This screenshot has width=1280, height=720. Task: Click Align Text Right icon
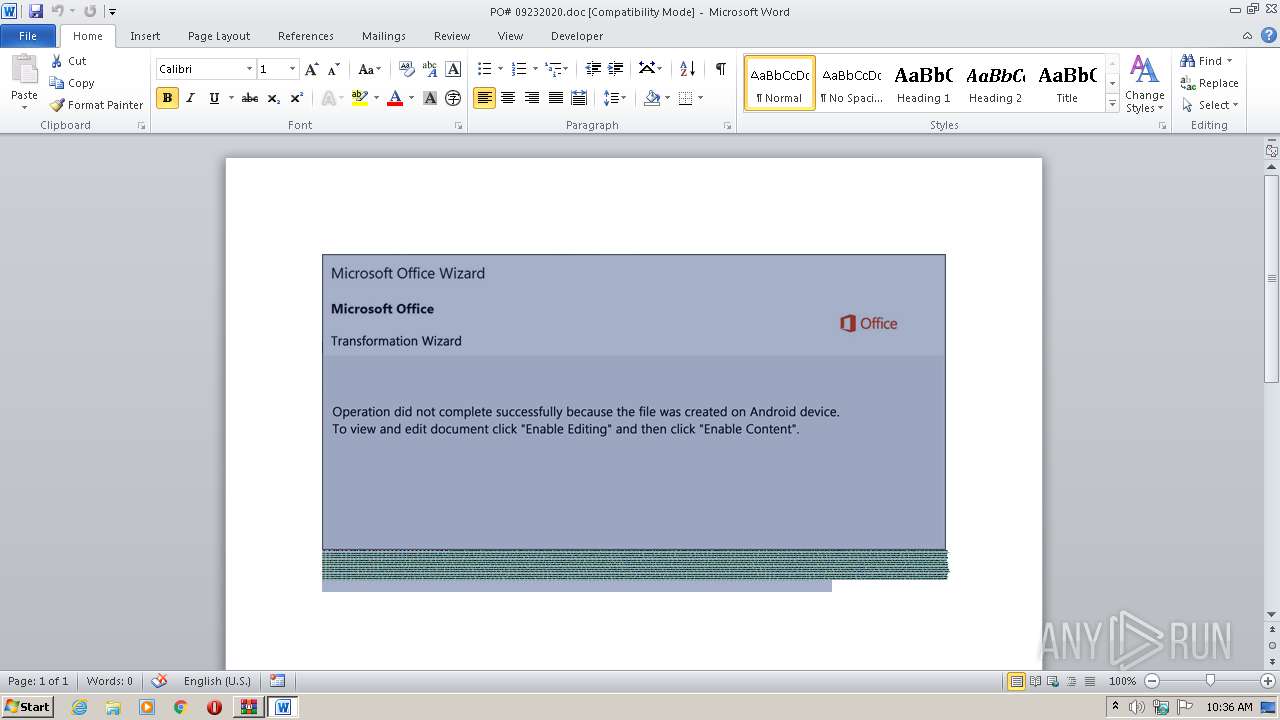[x=532, y=98]
